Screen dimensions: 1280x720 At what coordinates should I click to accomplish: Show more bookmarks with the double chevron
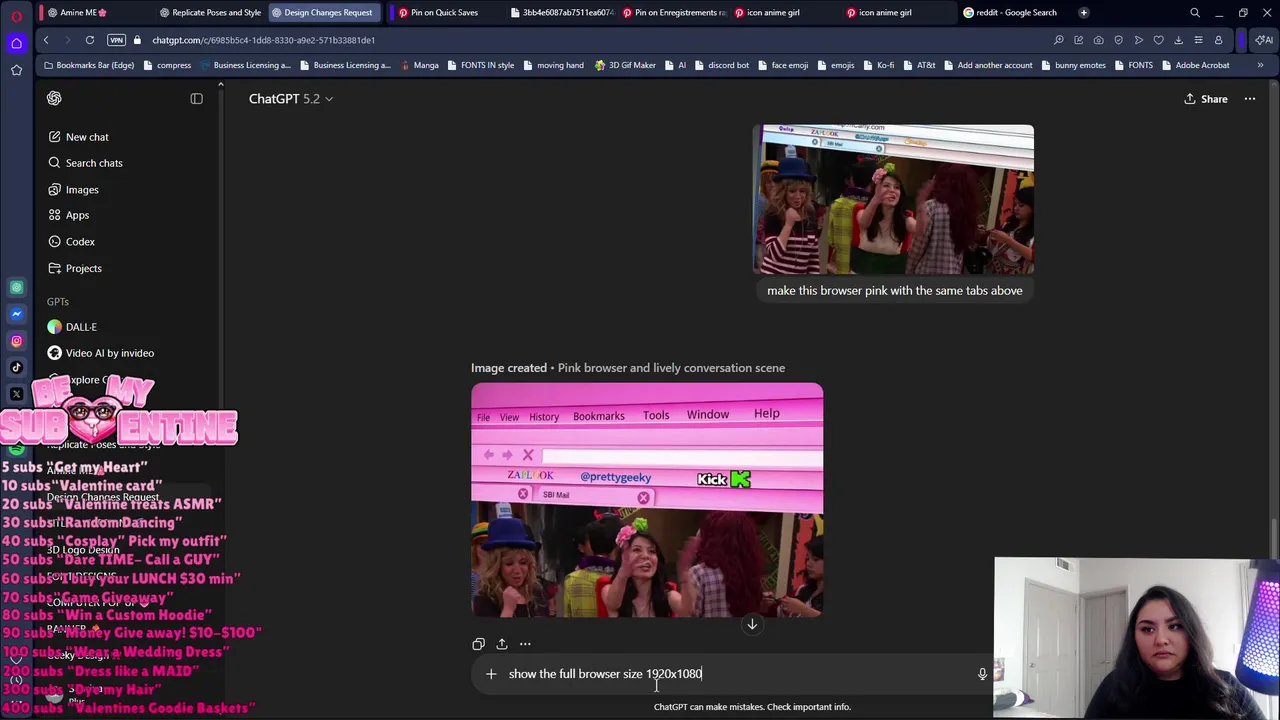click(1260, 65)
